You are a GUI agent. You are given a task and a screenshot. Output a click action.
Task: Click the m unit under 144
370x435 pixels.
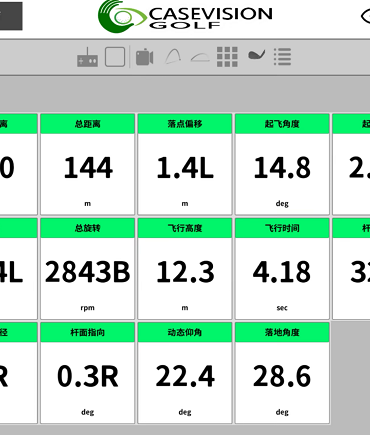(x=87, y=204)
